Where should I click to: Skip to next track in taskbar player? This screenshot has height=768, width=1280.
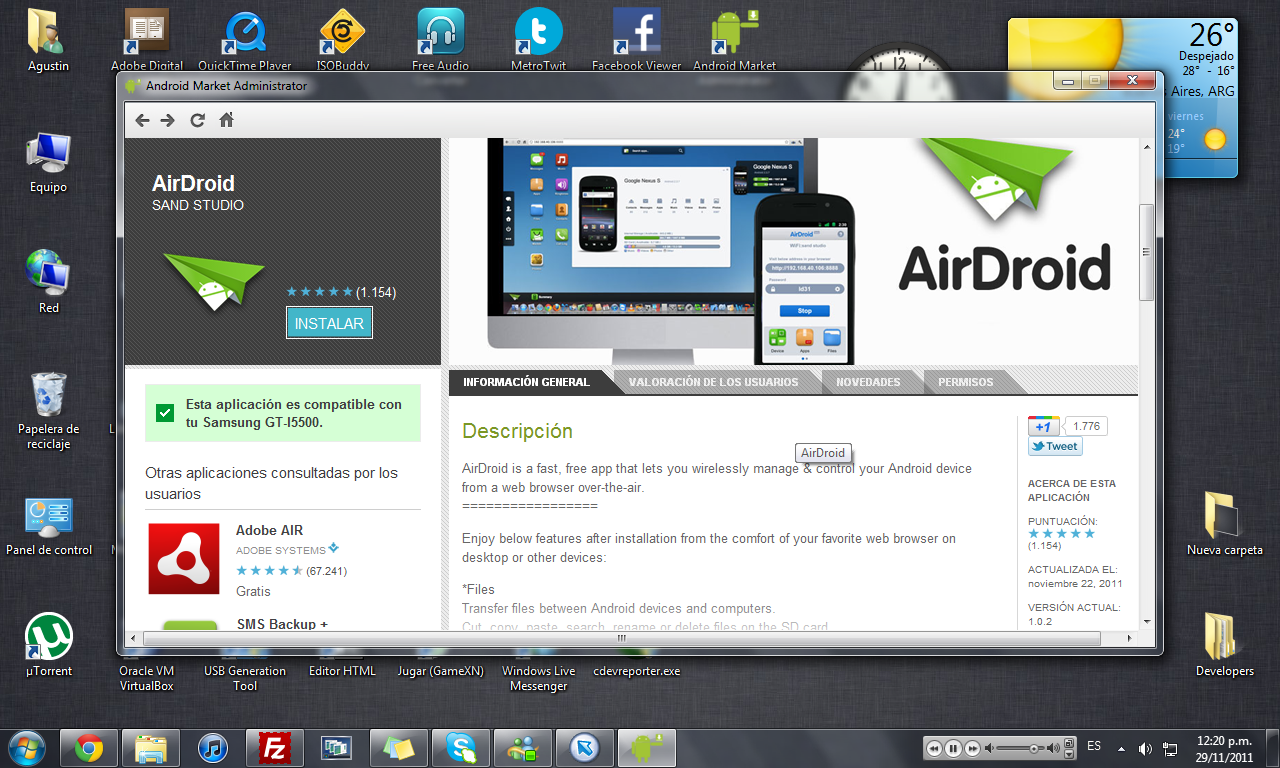[972, 748]
